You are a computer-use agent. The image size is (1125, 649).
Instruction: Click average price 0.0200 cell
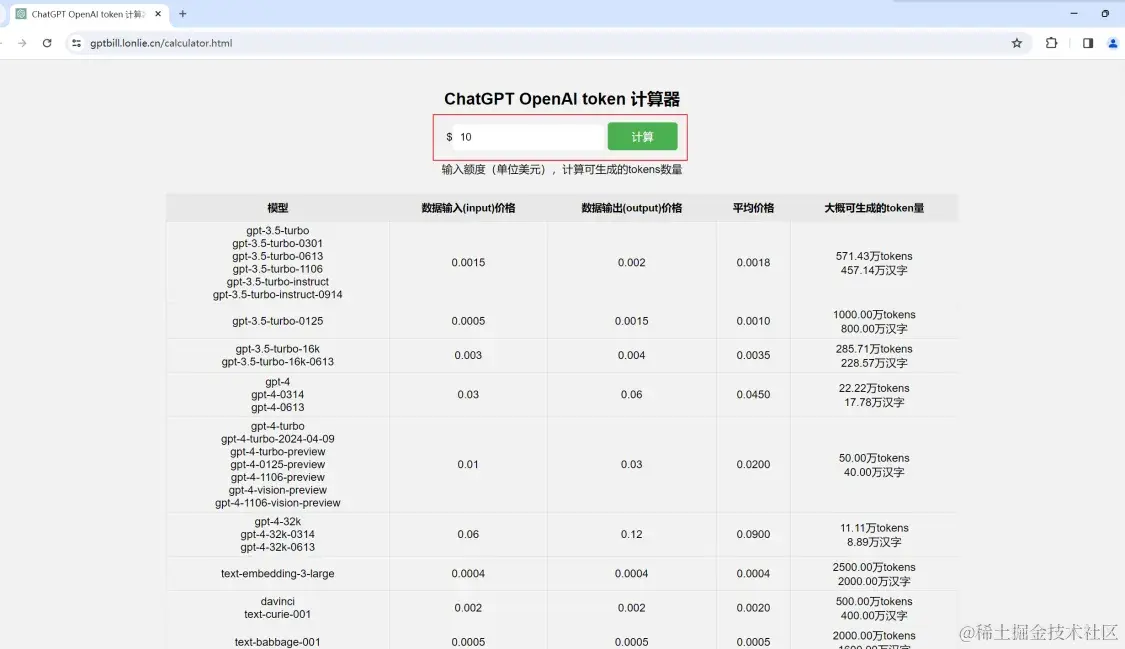pyautogui.click(x=753, y=465)
